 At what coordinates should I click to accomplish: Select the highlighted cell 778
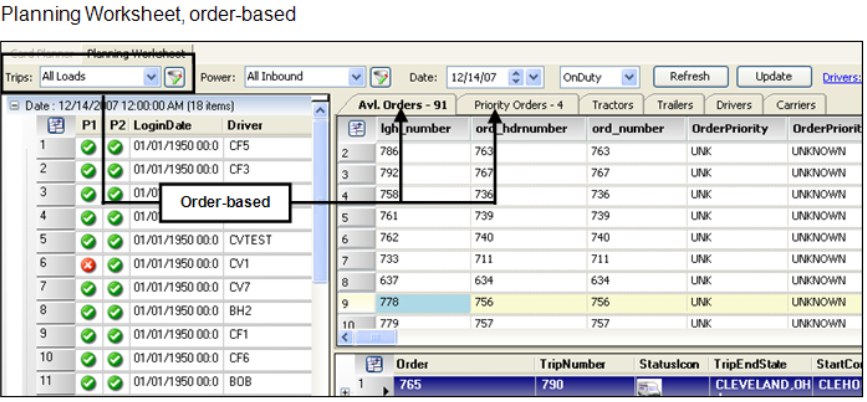pyautogui.click(x=424, y=303)
